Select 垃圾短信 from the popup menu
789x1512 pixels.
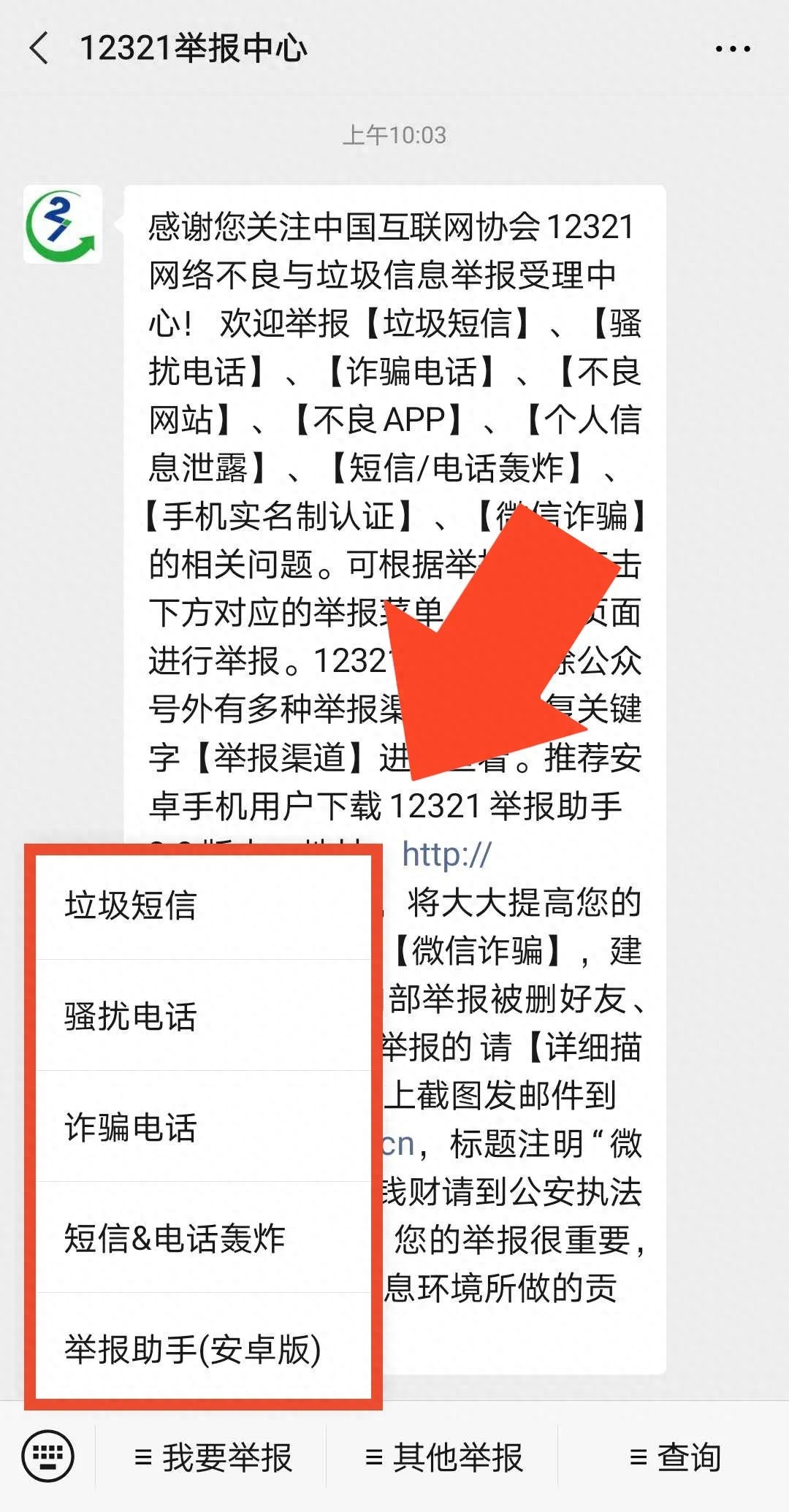204,905
